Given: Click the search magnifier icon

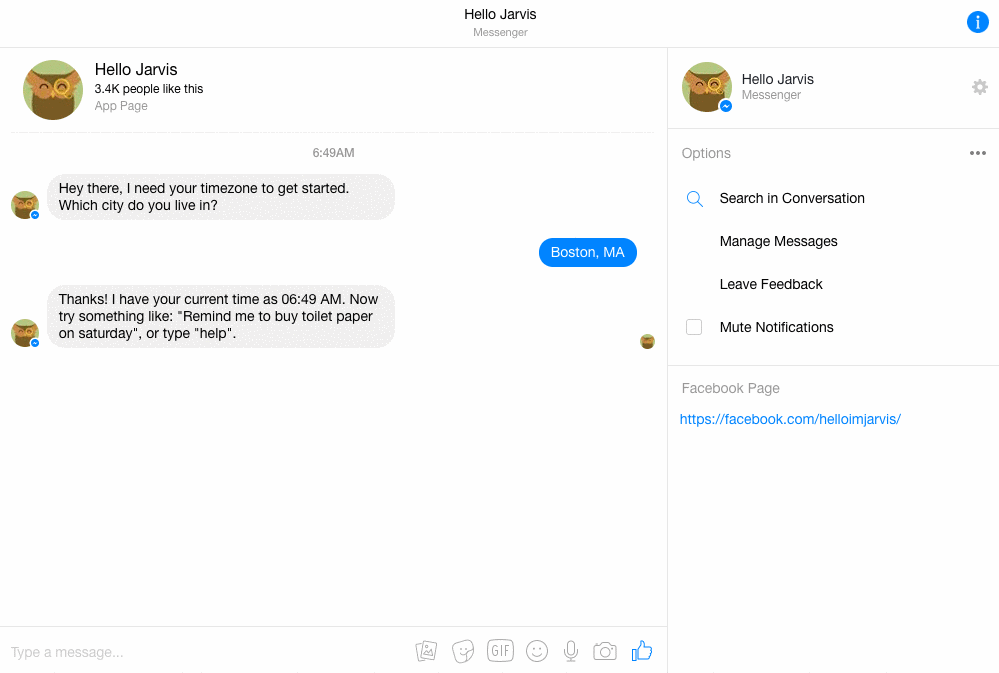Looking at the screenshot, I should click(x=695, y=198).
